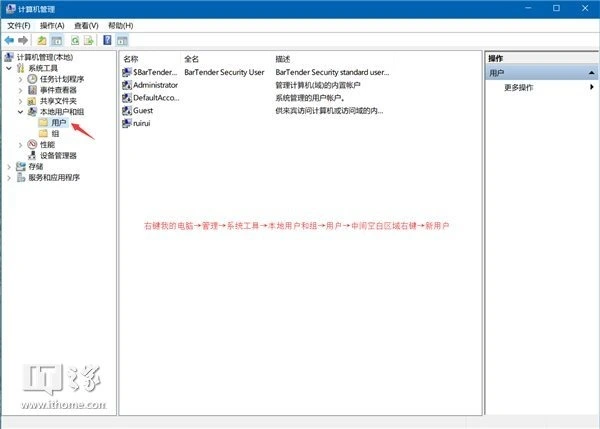This screenshot has height=429, width=600.
Task: Click the 管理计算机(域)的内置帐户 description
Action: pyautogui.click(x=318, y=85)
